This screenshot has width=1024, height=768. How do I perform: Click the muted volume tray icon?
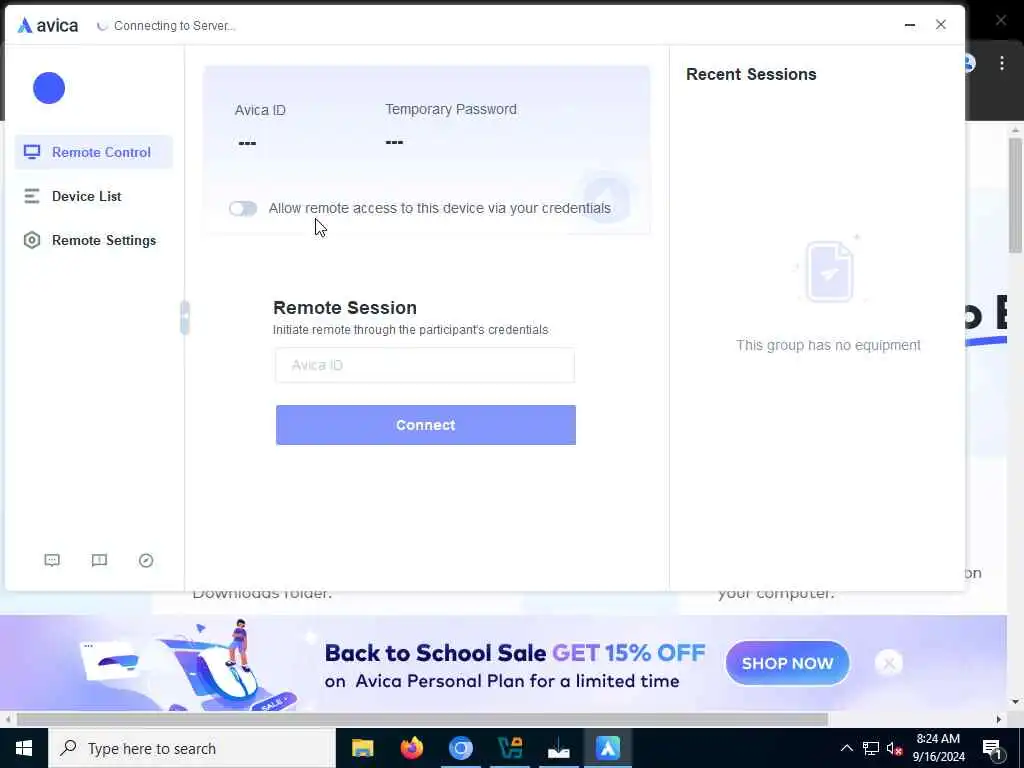tap(895, 748)
